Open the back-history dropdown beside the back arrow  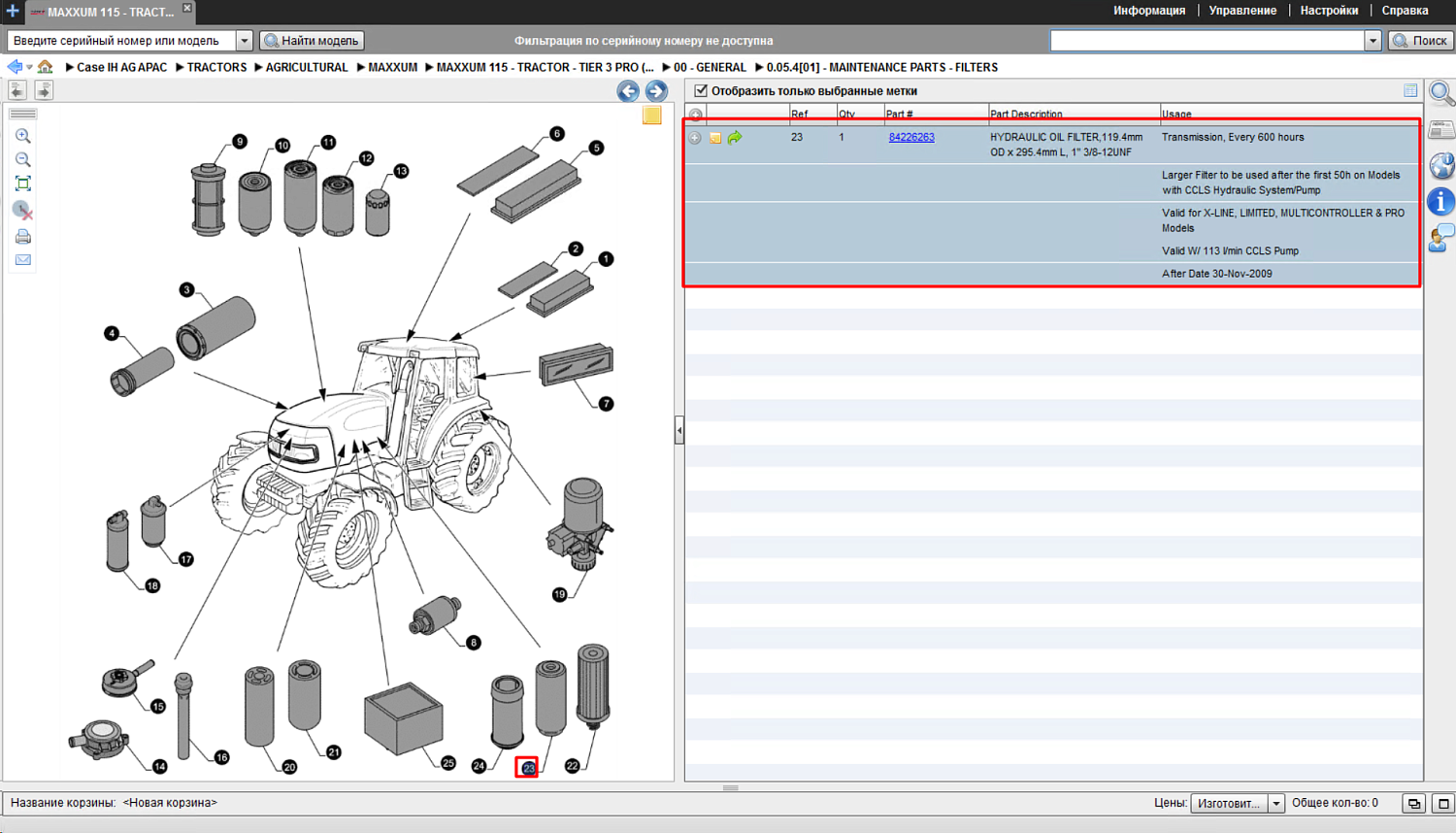(29, 67)
